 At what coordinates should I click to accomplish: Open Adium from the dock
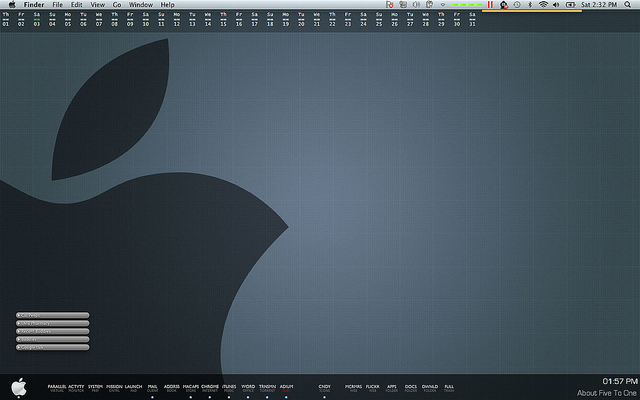point(286,388)
